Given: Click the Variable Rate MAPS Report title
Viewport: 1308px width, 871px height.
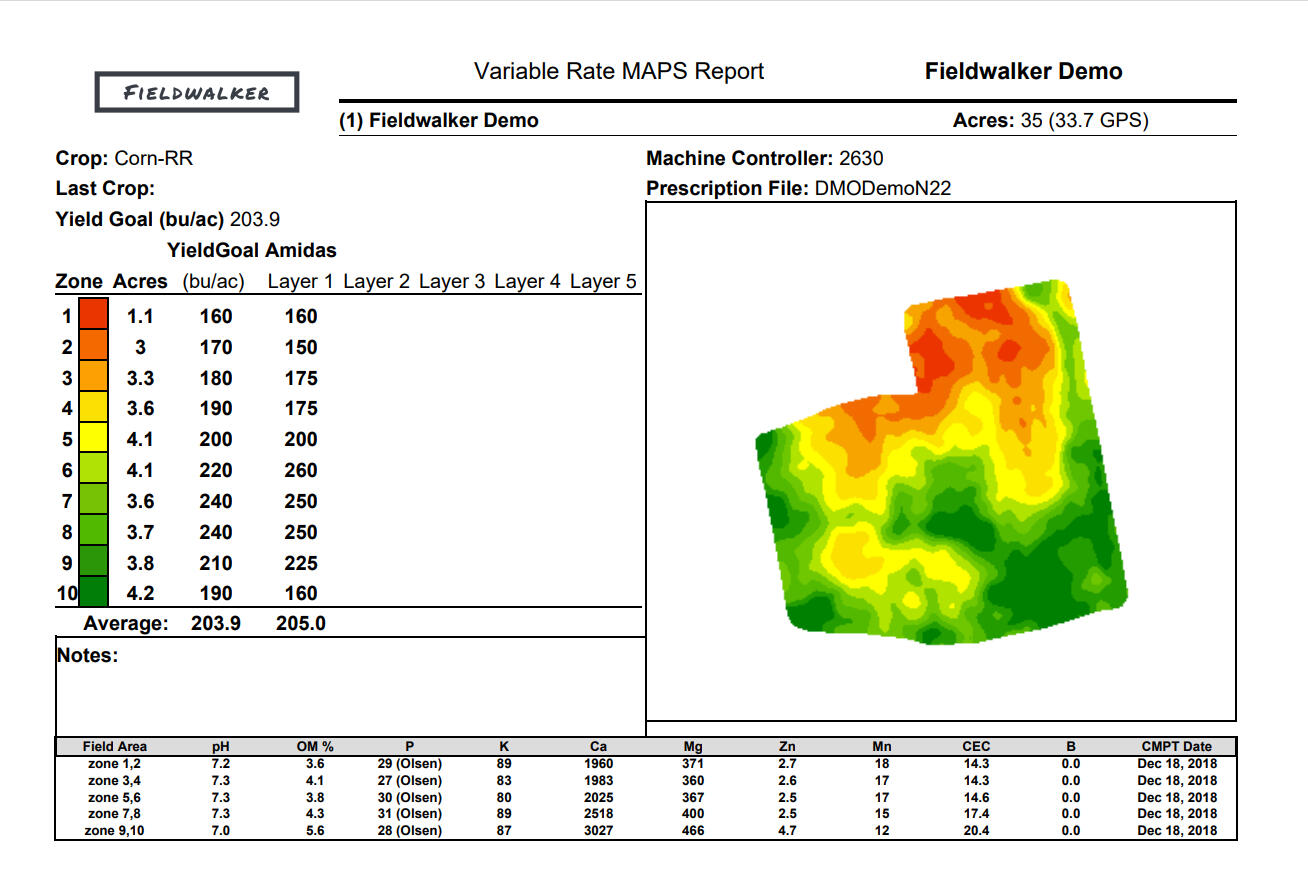Looking at the screenshot, I should tap(618, 72).
